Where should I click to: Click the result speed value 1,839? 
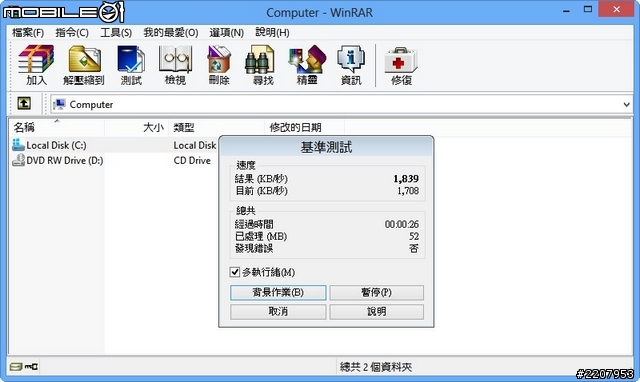pyautogui.click(x=406, y=178)
